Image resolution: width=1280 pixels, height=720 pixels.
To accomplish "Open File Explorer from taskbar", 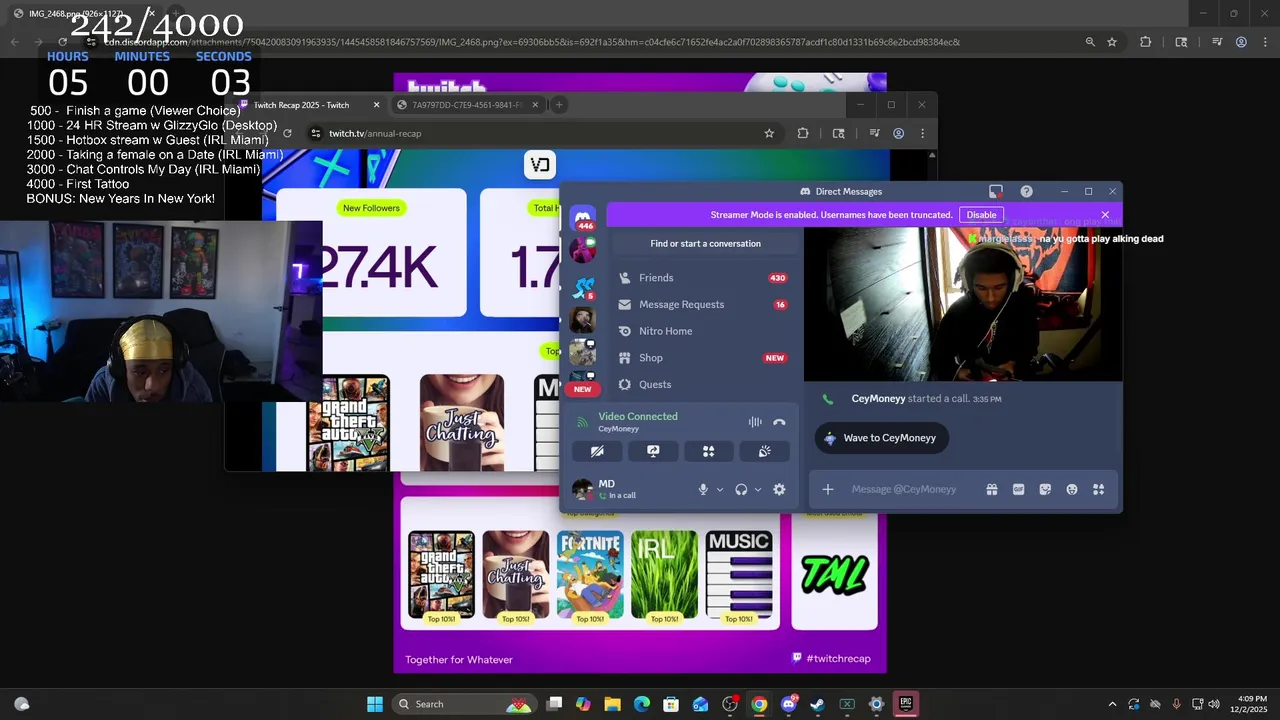I will pyautogui.click(x=612, y=704).
